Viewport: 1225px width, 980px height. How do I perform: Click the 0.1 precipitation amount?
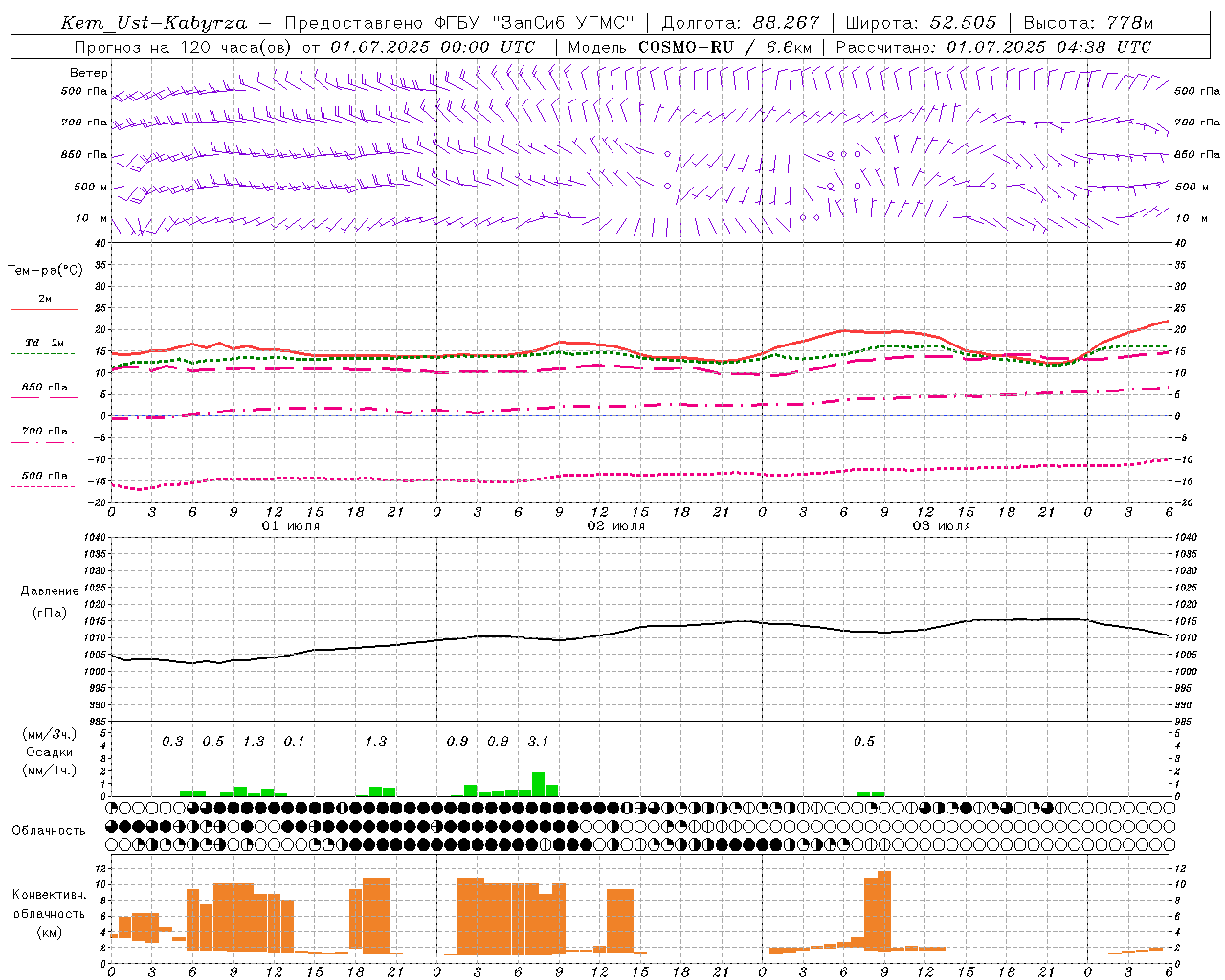(294, 741)
